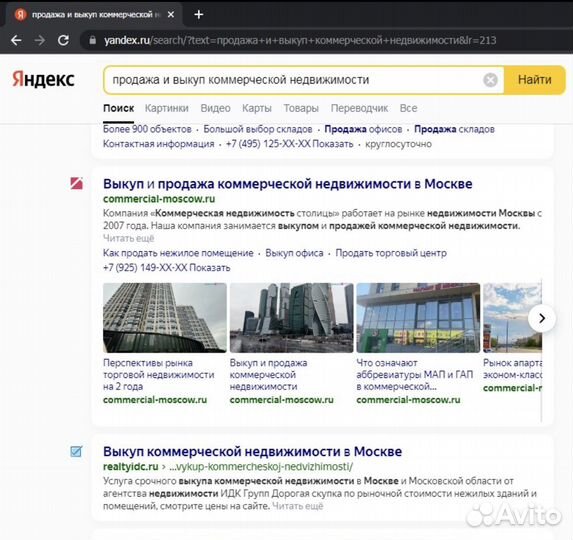The height and width of the screenshot is (540, 573).
Task: Go back with the browser back arrow
Action: pyautogui.click(x=16, y=40)
